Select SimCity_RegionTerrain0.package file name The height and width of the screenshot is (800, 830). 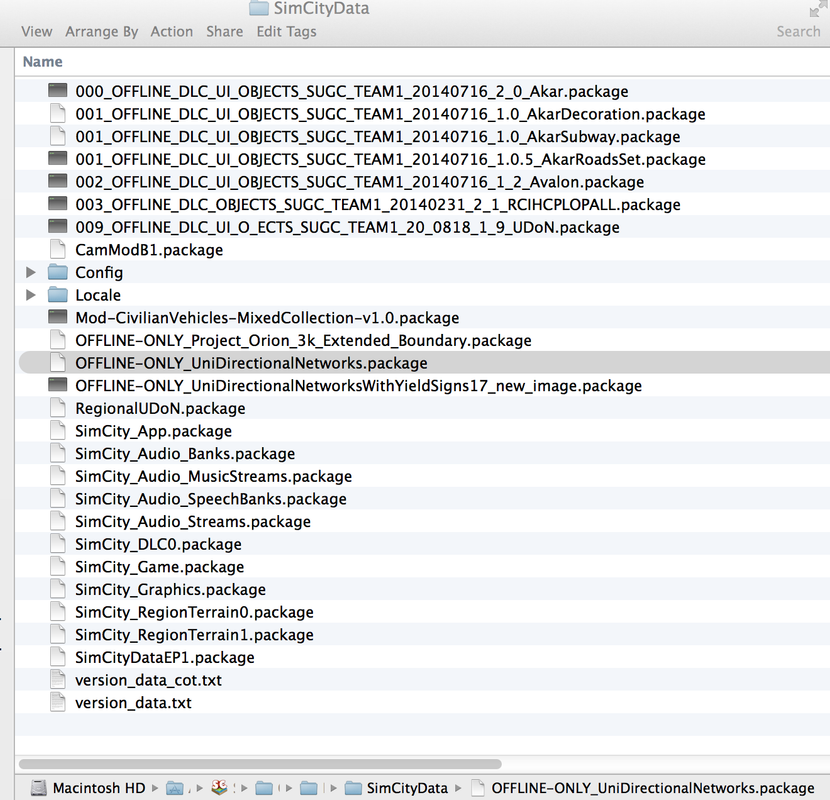coord(194,613)
